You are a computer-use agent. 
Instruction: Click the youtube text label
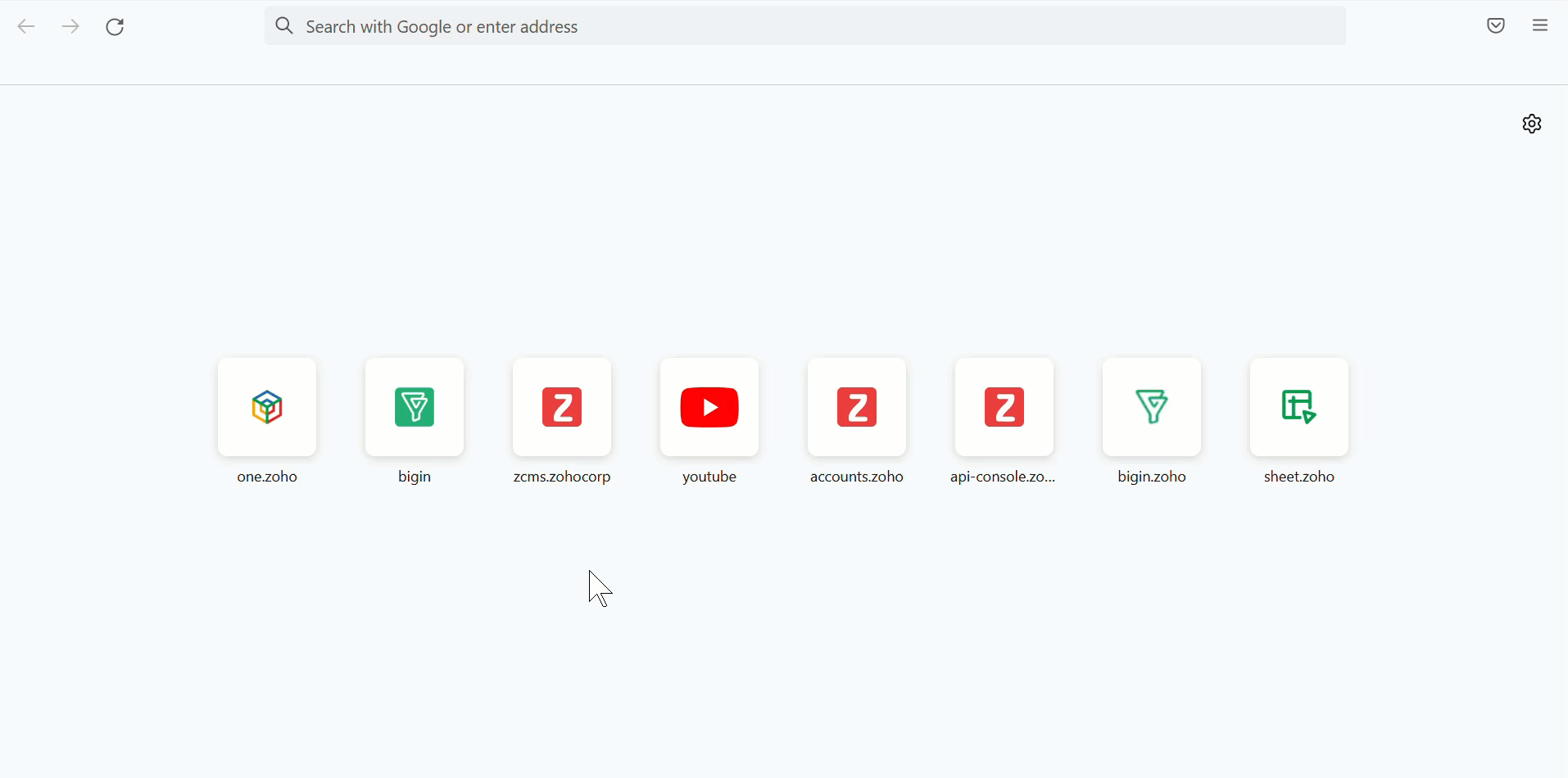pos(709,477)
